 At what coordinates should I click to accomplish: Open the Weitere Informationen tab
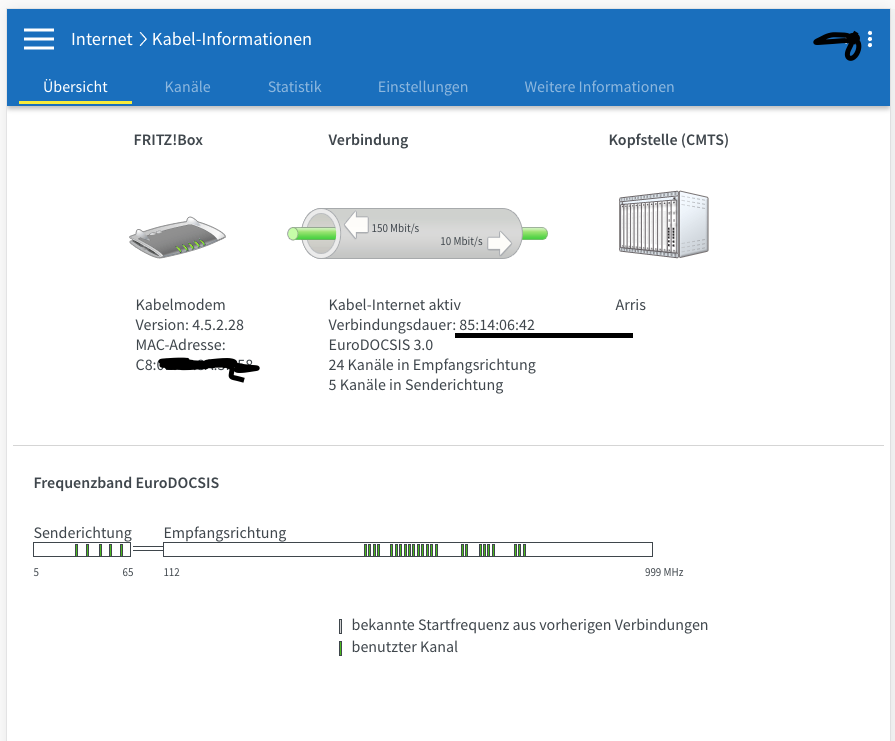point(598,87)
